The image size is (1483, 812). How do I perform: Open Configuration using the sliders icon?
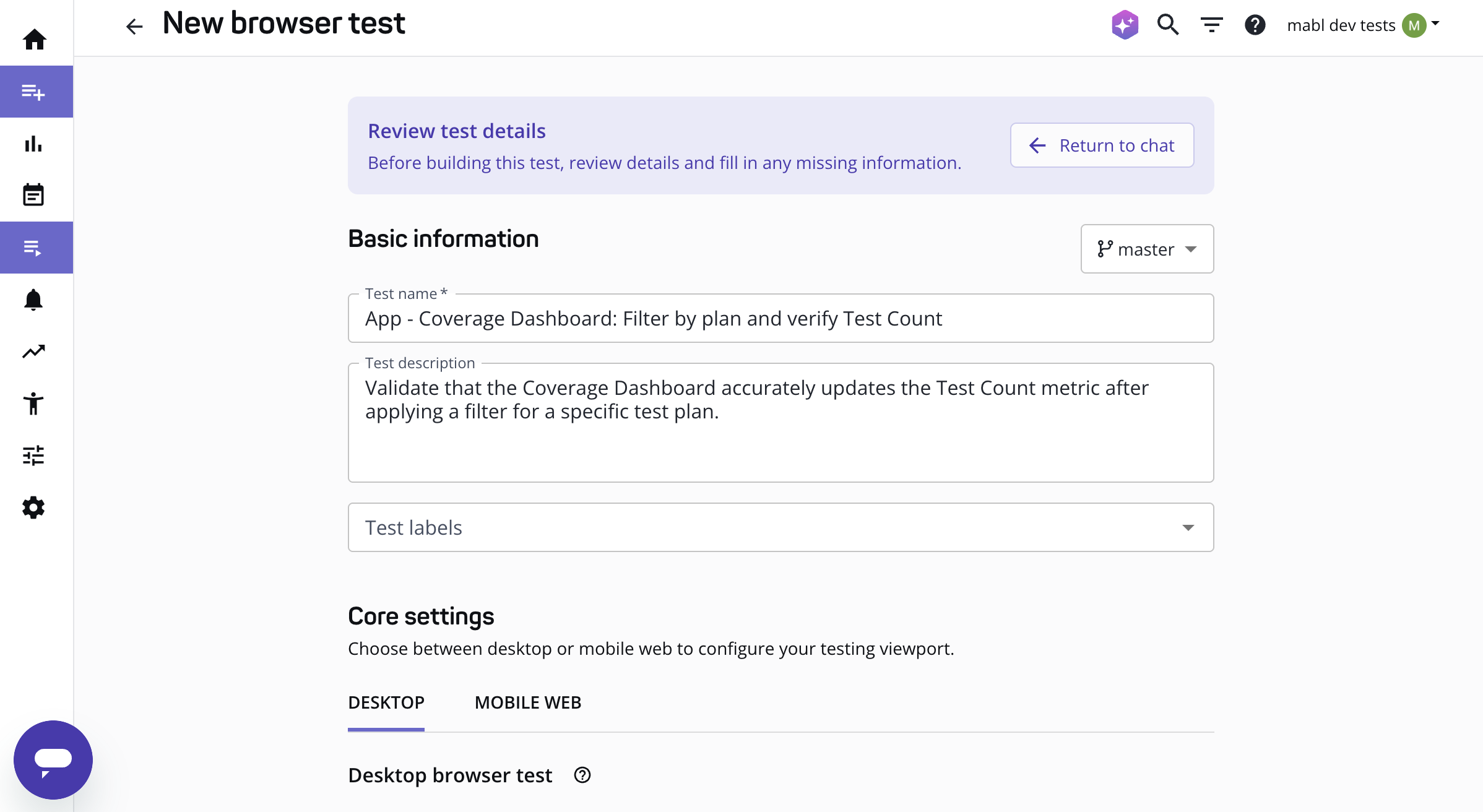pos(34,456)
